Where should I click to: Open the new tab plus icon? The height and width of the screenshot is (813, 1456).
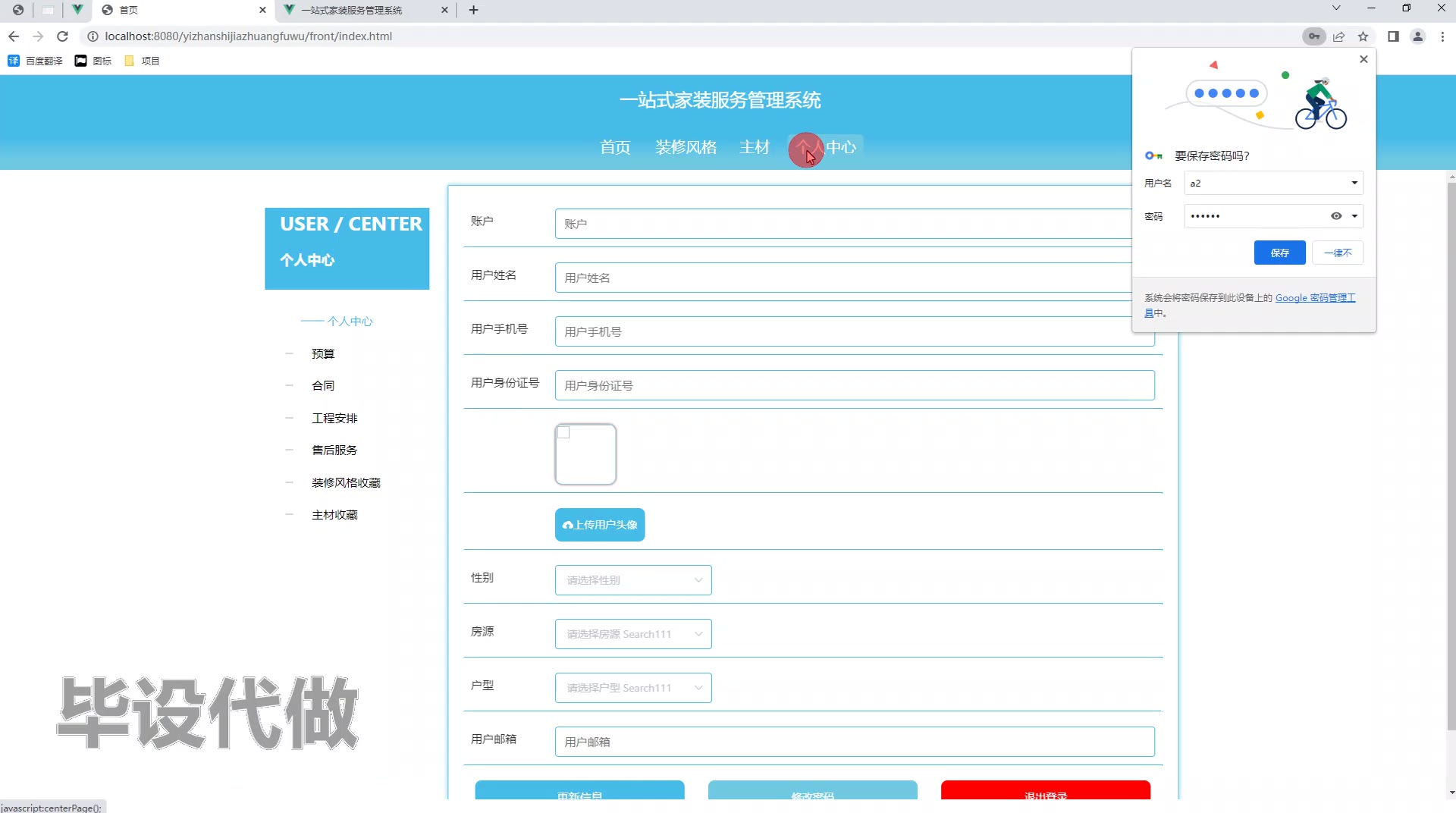click(473, 10)
